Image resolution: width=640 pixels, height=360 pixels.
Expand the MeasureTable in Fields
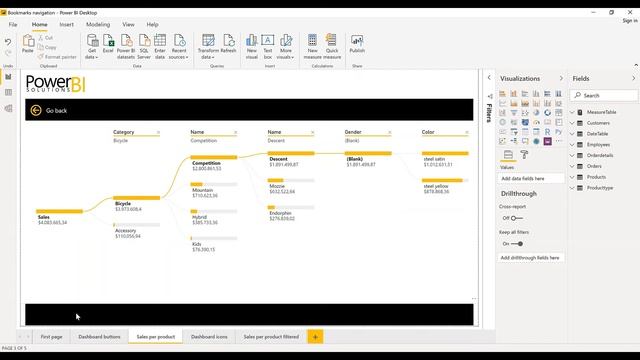[x=572, y=112]
